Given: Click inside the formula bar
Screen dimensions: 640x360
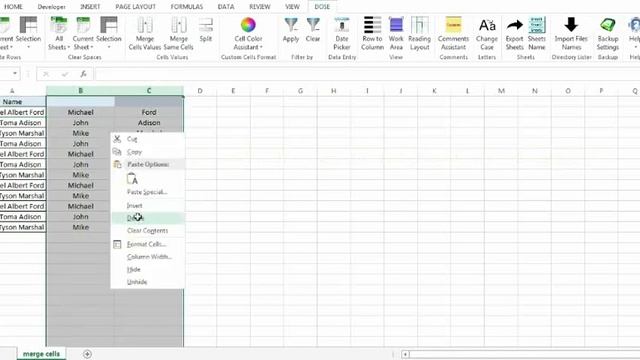Looking at the screenshot, I should click(367, 74).
